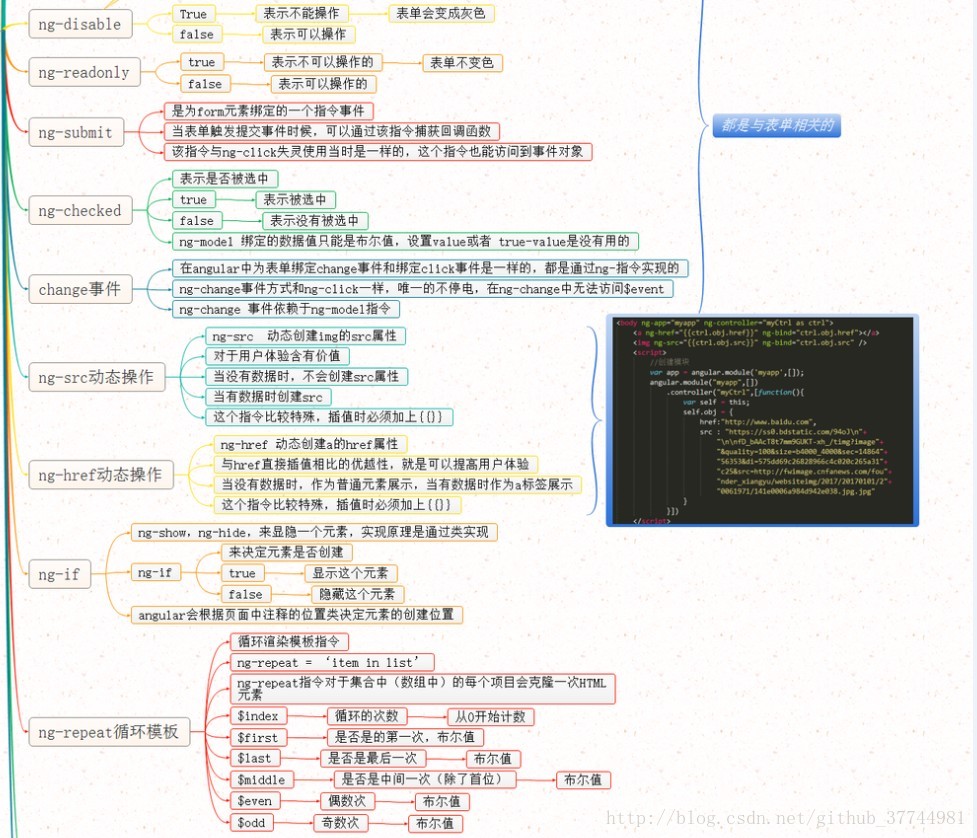Click ng-model 绑定的数据值只能是布尔值 node

[x=405, y=241]
